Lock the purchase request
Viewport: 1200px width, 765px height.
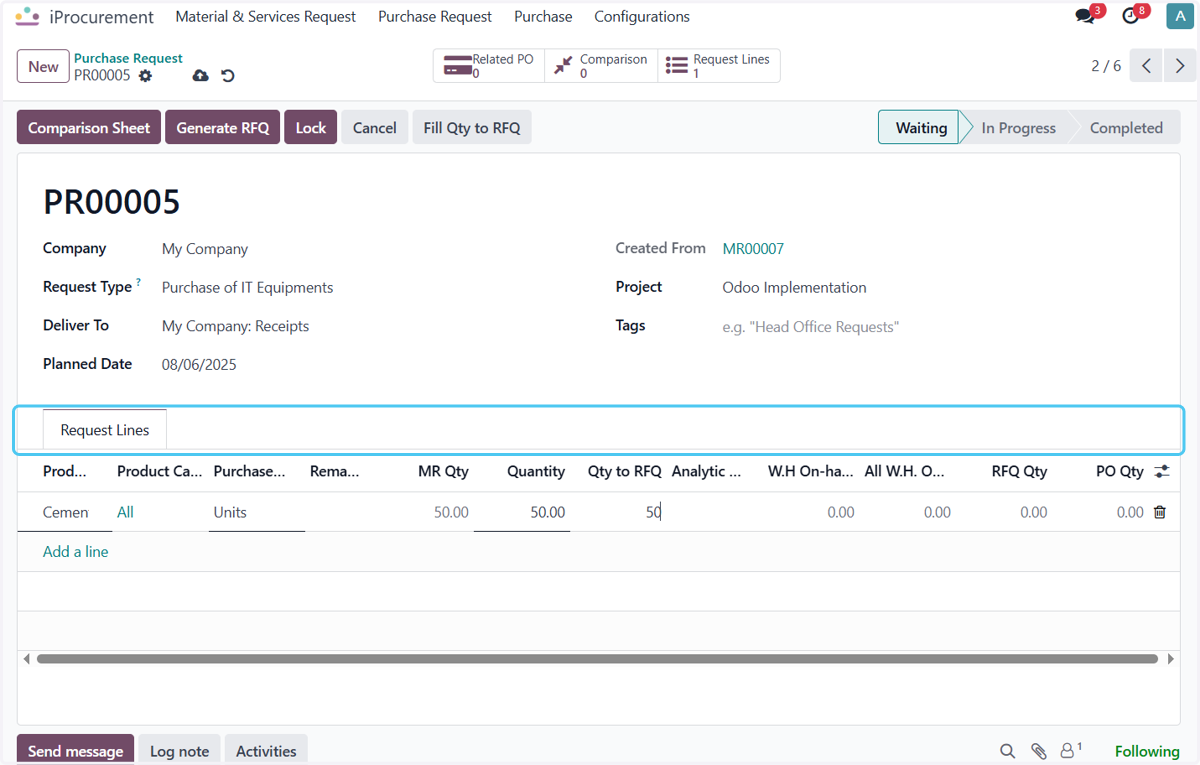tap(311, 128)
